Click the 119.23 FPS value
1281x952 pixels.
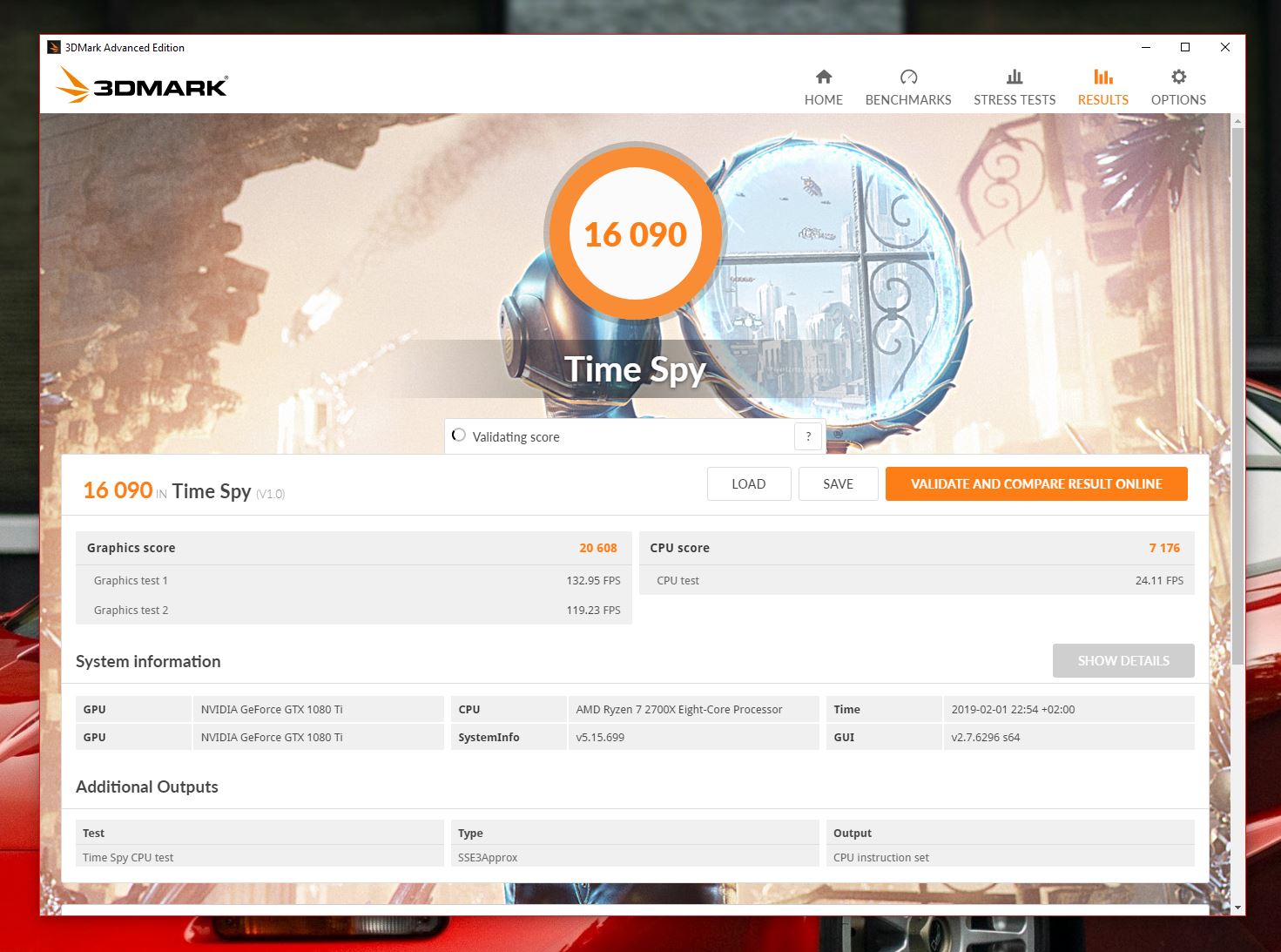click(x=593, y=610)
